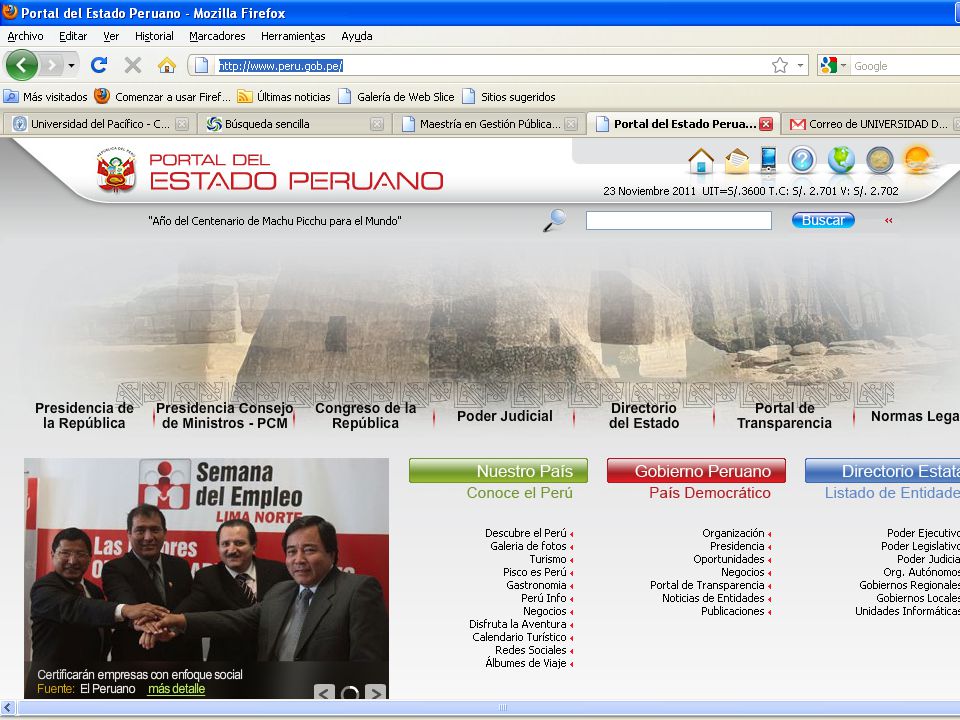Close the Maestría en Gestión Pública tab

tap(571, 124)
